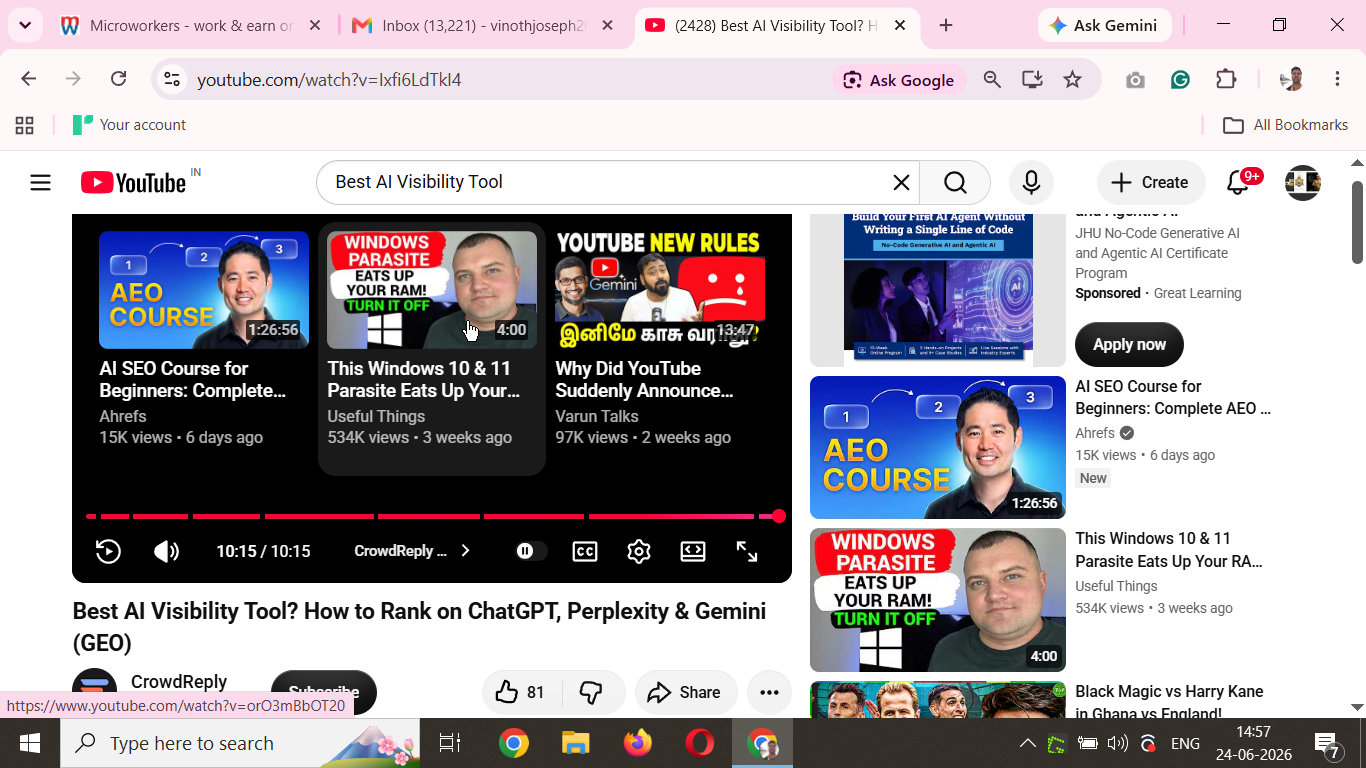The height and width of the screenshot is (768, 1366).
Task: Open Black Magic vs Harry Kane video title
Action: (x=1169, y=702)
